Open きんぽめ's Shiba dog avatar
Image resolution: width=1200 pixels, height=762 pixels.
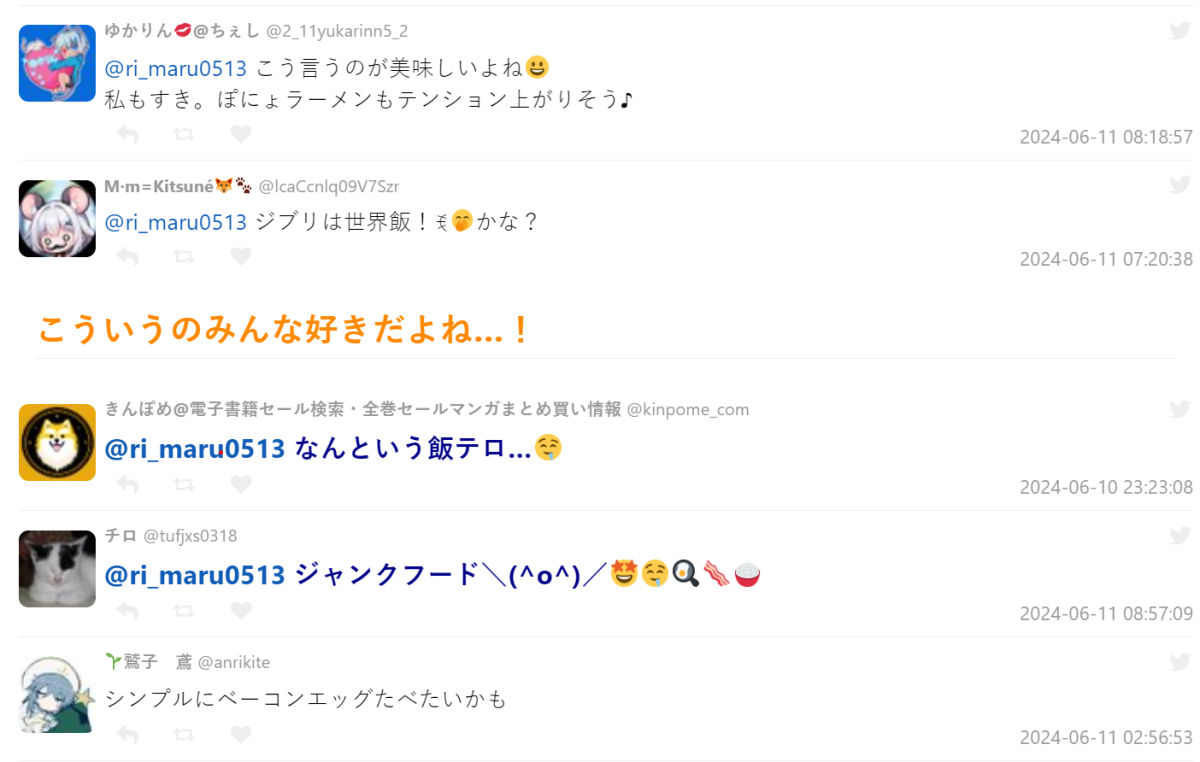tap(57, 442)
